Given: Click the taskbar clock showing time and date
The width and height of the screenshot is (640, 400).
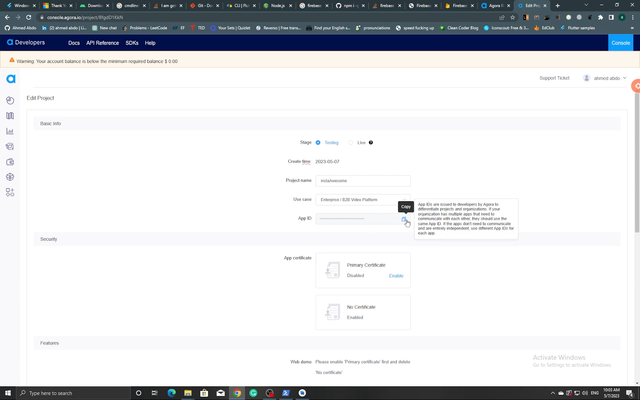Looking at the screenshot, I should [x=611, y=393].
